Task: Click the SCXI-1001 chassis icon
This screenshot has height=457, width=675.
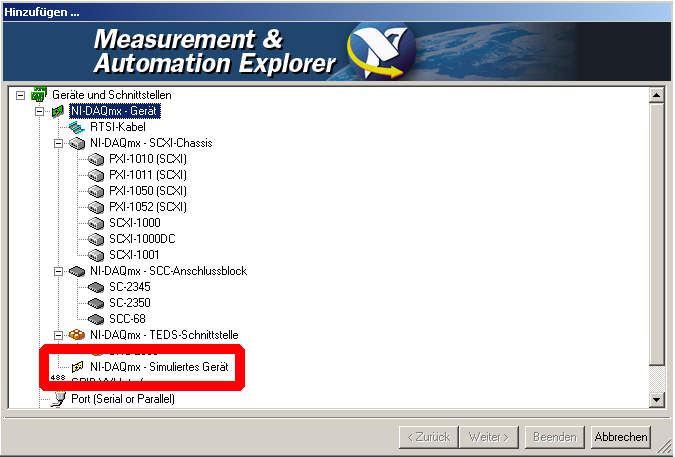Action: (x=96, y=255)
